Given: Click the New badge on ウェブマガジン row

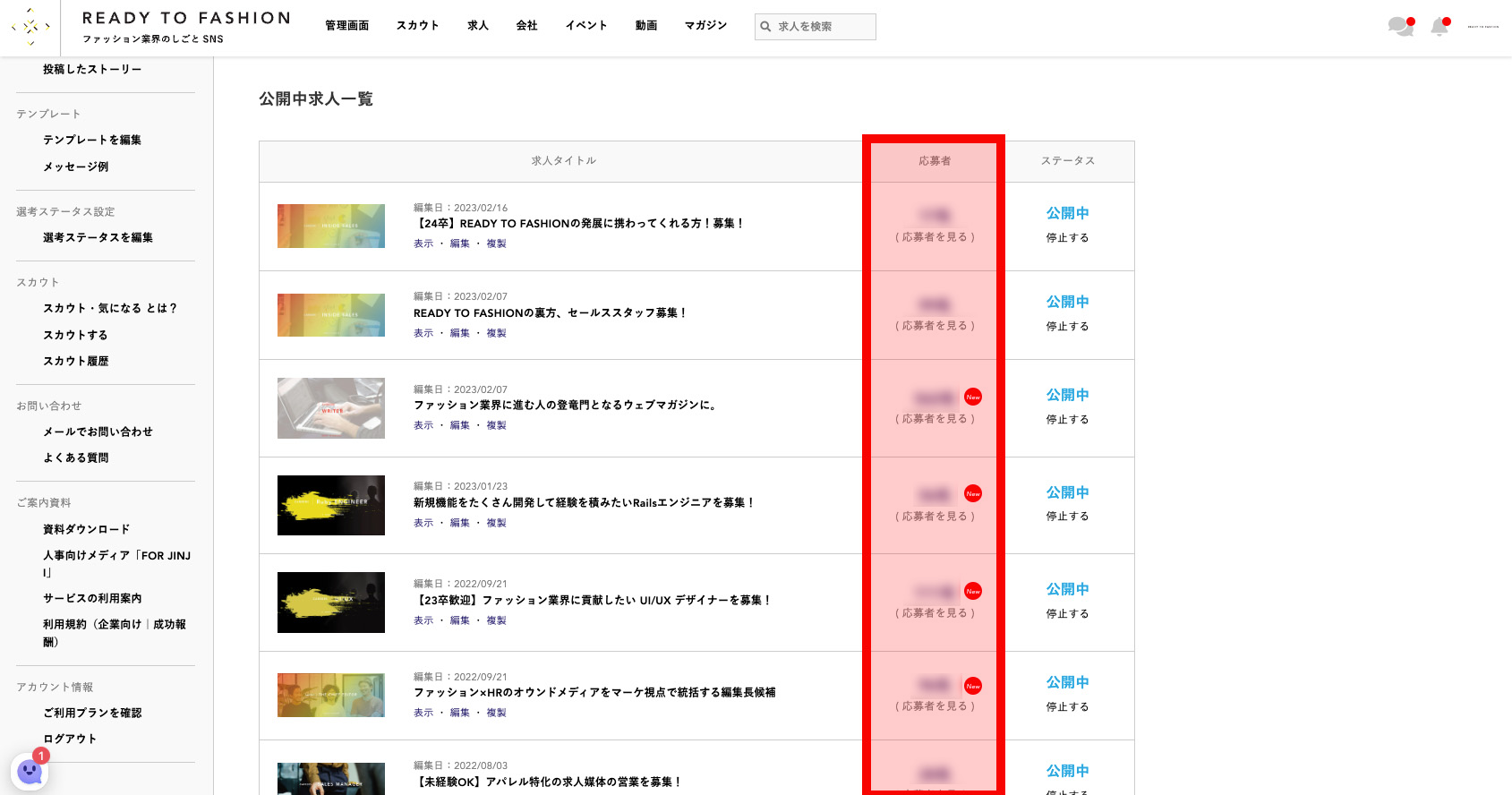Looking at the screenshot, I should 973,397.
